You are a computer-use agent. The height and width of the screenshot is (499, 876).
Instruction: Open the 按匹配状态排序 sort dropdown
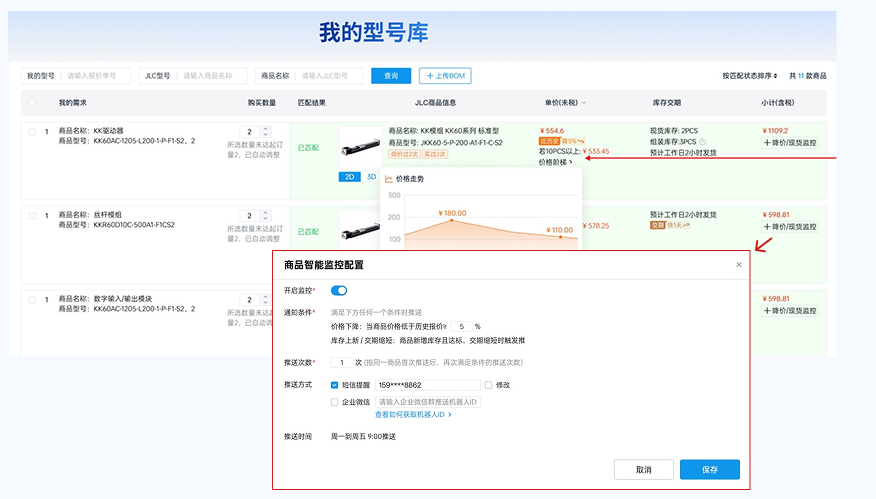click(x=750, y=76)
